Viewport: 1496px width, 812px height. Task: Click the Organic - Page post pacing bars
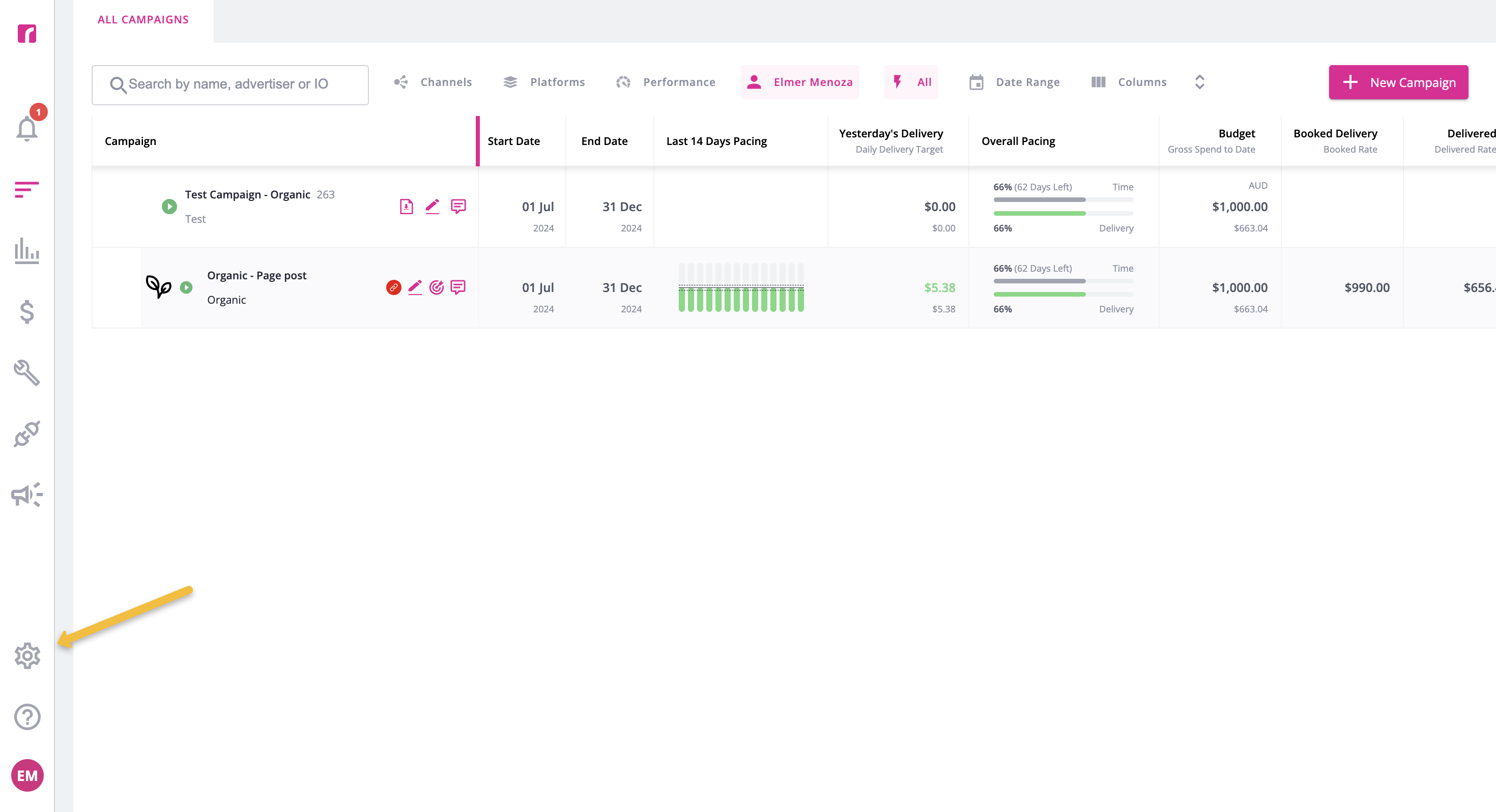[741, 287]
